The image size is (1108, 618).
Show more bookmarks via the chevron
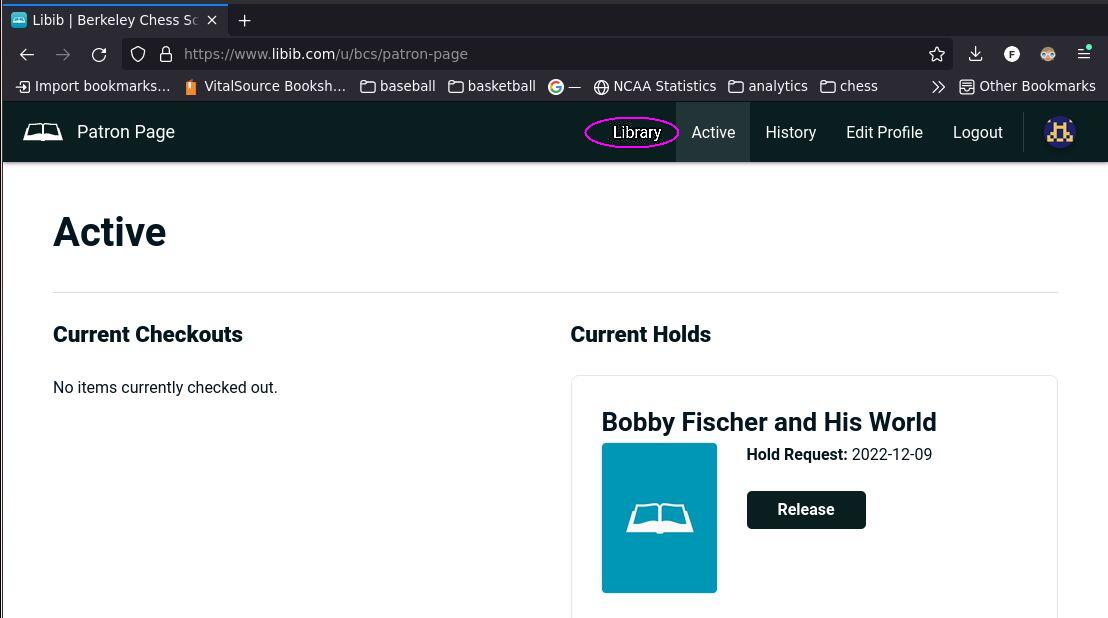(938, 87)
